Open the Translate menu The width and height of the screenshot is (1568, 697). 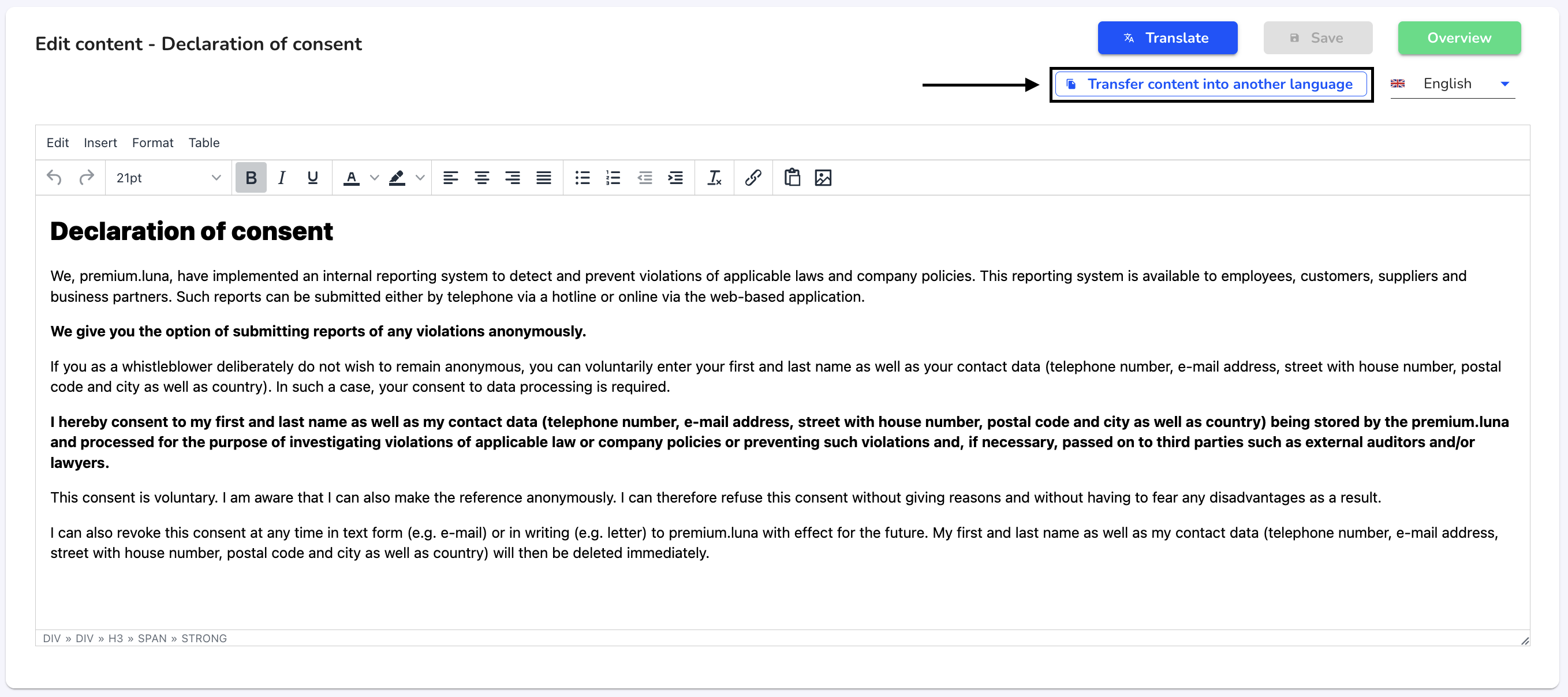pyautogui.click(x=1167, y=37)
